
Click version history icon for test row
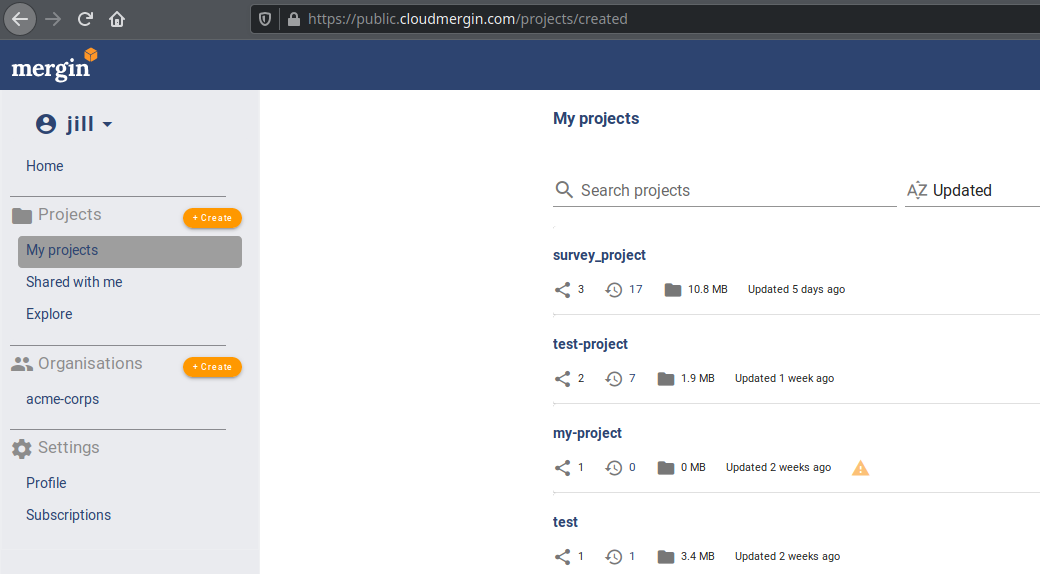click(x=614, y=557)
